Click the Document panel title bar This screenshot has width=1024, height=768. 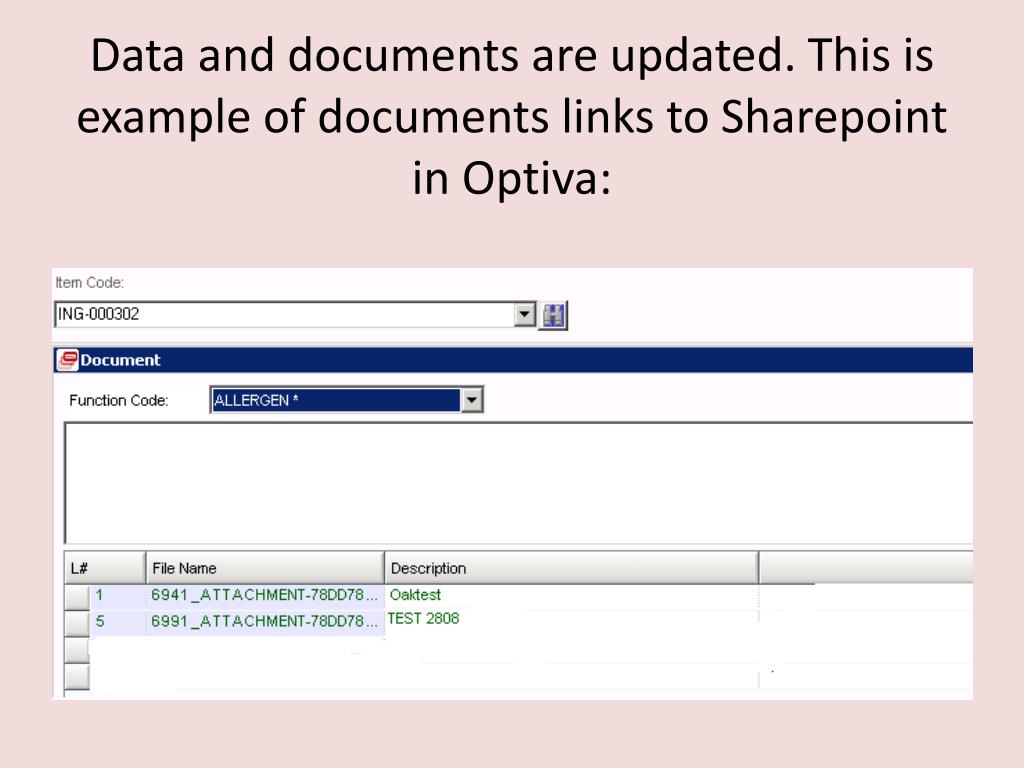coord(513,360)
